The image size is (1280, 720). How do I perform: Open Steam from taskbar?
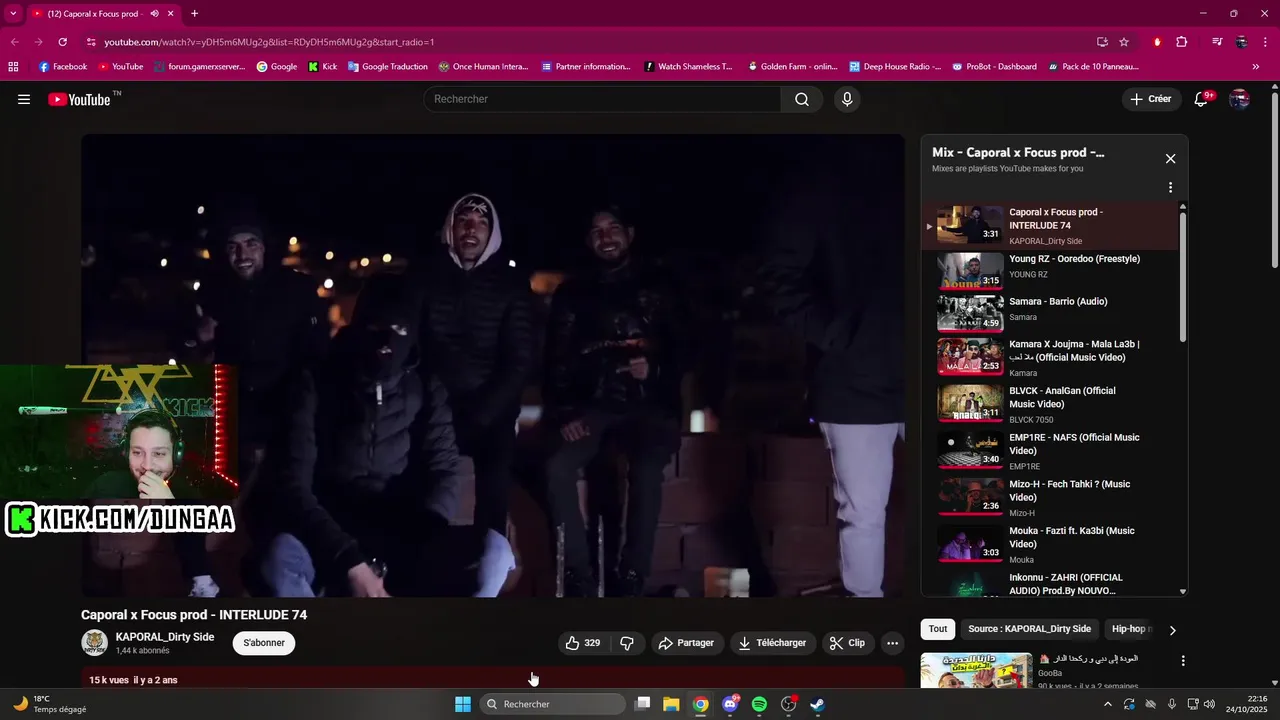tap(817, 704)
